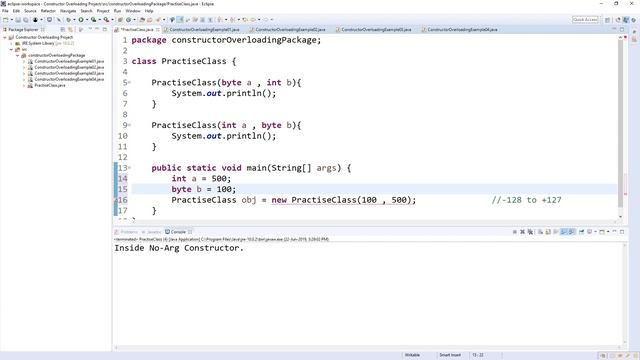Click Remove Launch icon in Console
Screen dimensions: 640x360
pos(522,232)
